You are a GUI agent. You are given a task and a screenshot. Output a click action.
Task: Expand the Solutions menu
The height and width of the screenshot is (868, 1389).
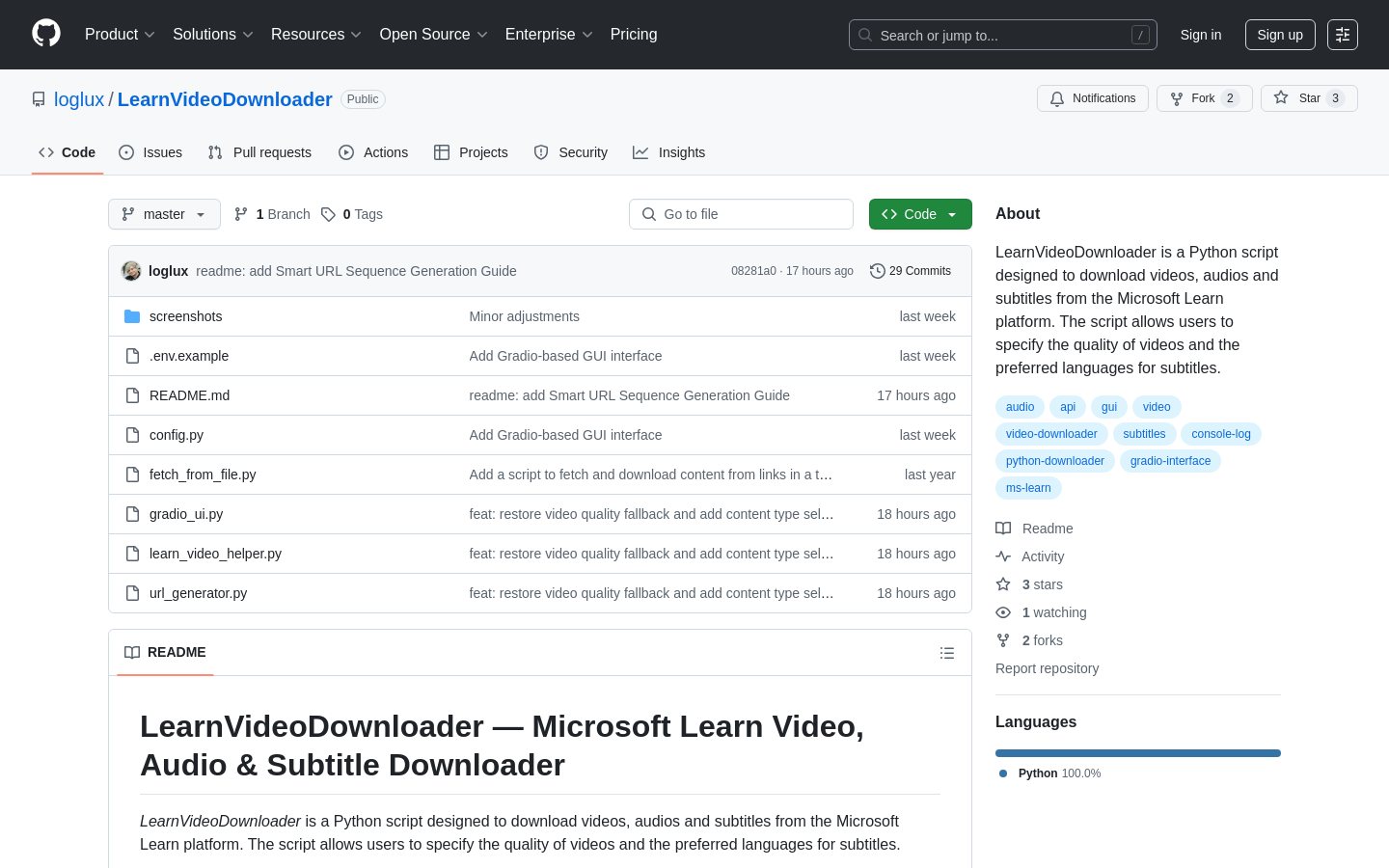[x=213, y=35]
